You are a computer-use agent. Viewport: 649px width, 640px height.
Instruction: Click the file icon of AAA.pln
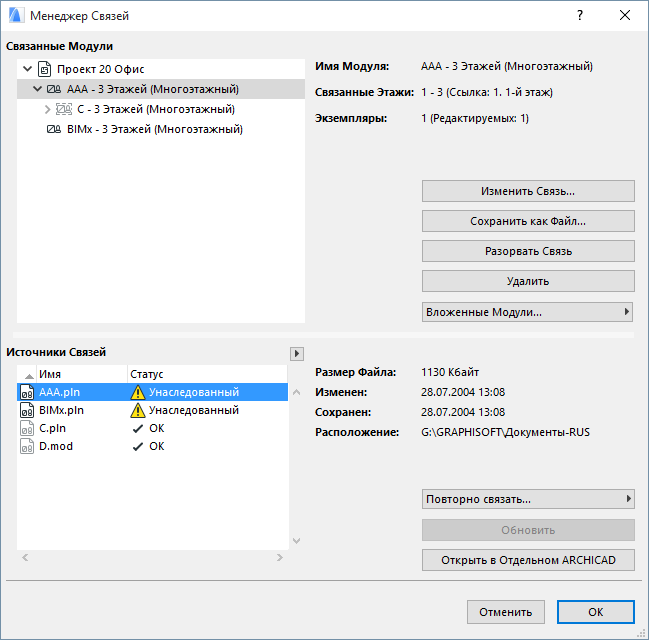coord(27,392)
